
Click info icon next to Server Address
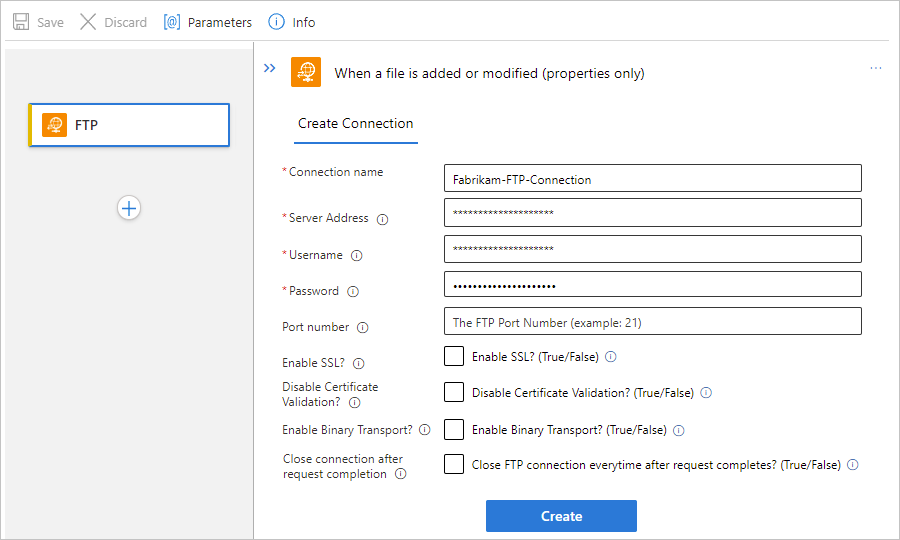point(382,219)
